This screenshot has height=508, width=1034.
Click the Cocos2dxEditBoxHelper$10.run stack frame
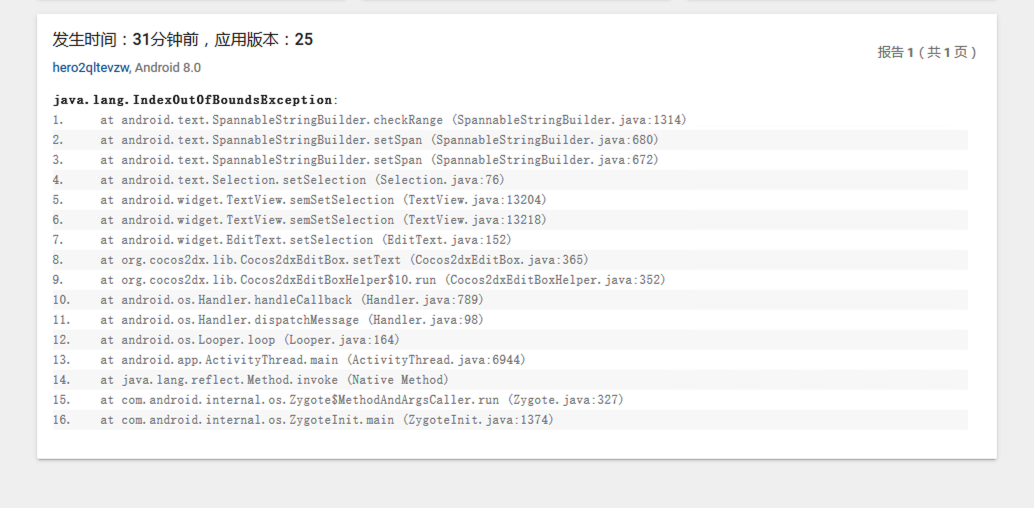click(x=382, y=280)
